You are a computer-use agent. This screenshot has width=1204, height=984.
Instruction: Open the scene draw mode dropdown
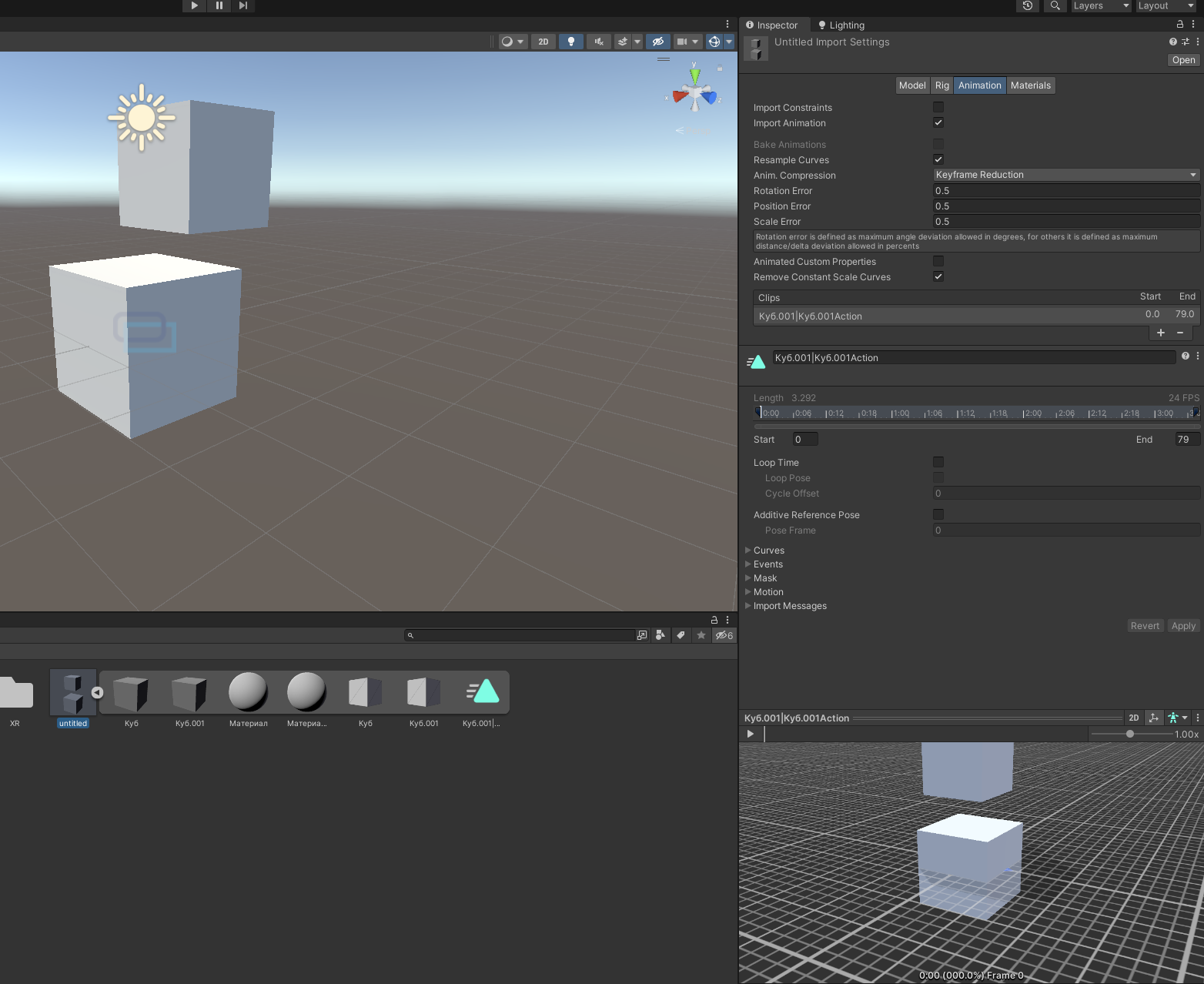point(513,42)
